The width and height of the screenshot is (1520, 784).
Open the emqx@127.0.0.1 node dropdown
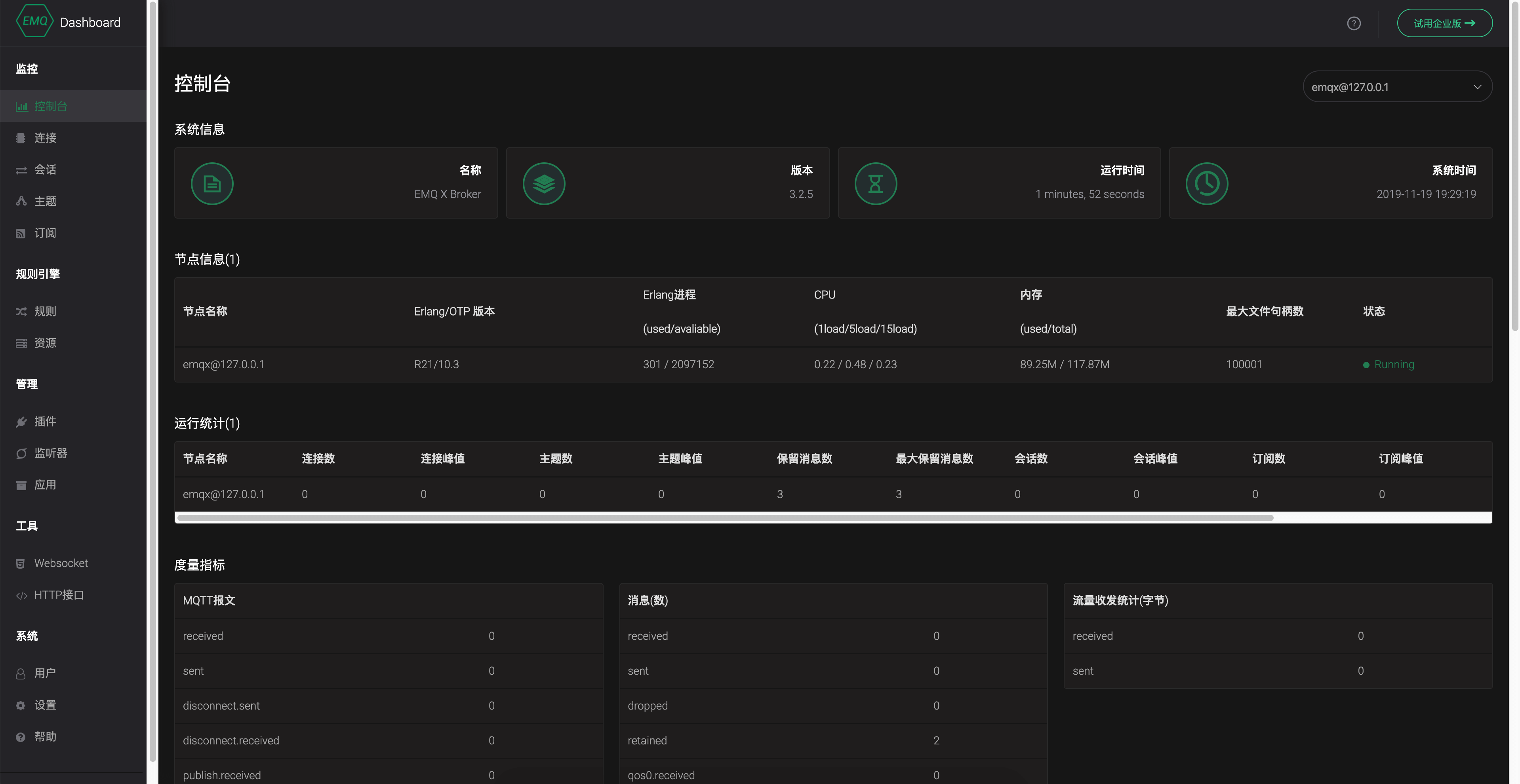point(1397,87)
